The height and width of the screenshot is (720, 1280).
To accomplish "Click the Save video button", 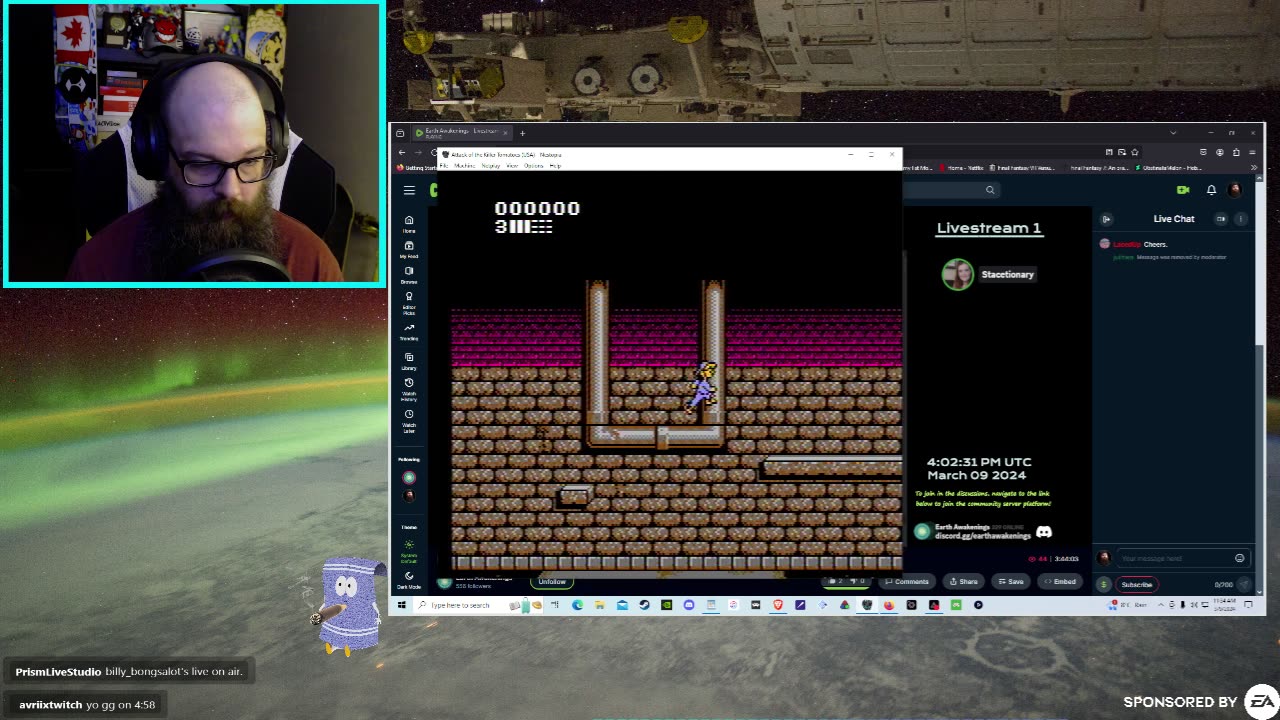I will (x=1011, y=582).
